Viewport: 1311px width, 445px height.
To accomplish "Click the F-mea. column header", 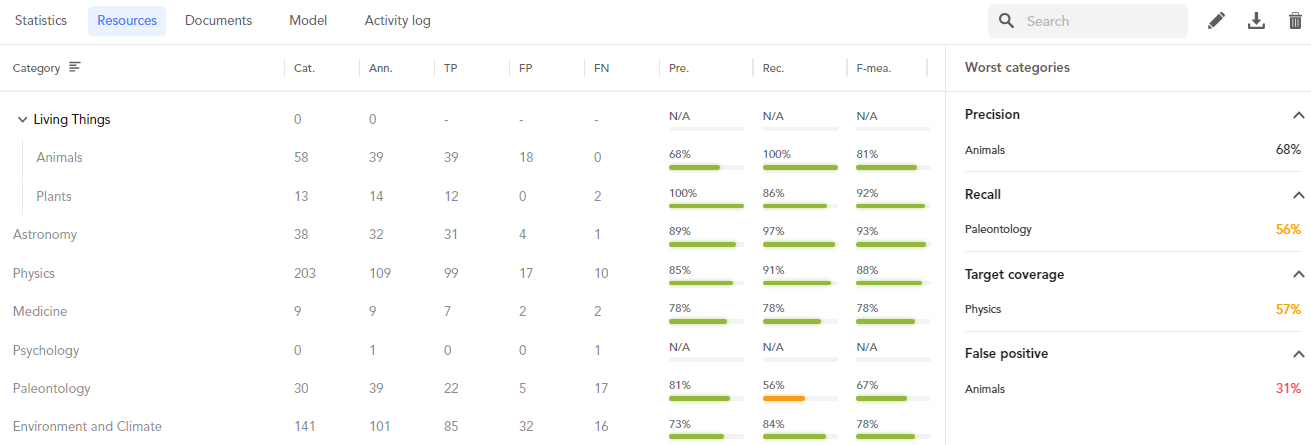I will click(874, 68).
